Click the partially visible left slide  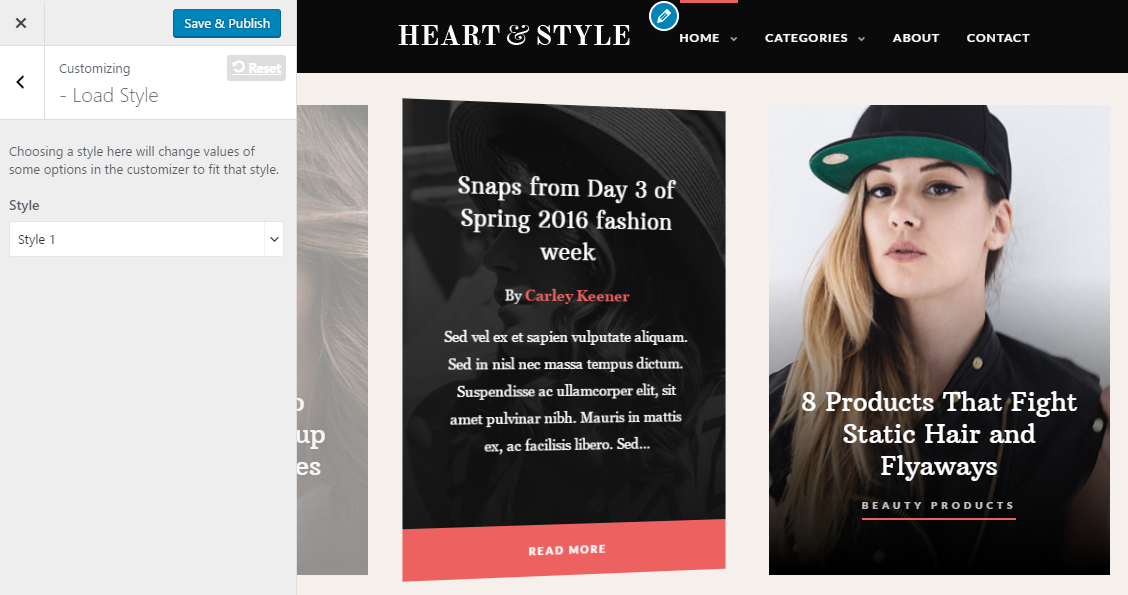coord(332,340)
